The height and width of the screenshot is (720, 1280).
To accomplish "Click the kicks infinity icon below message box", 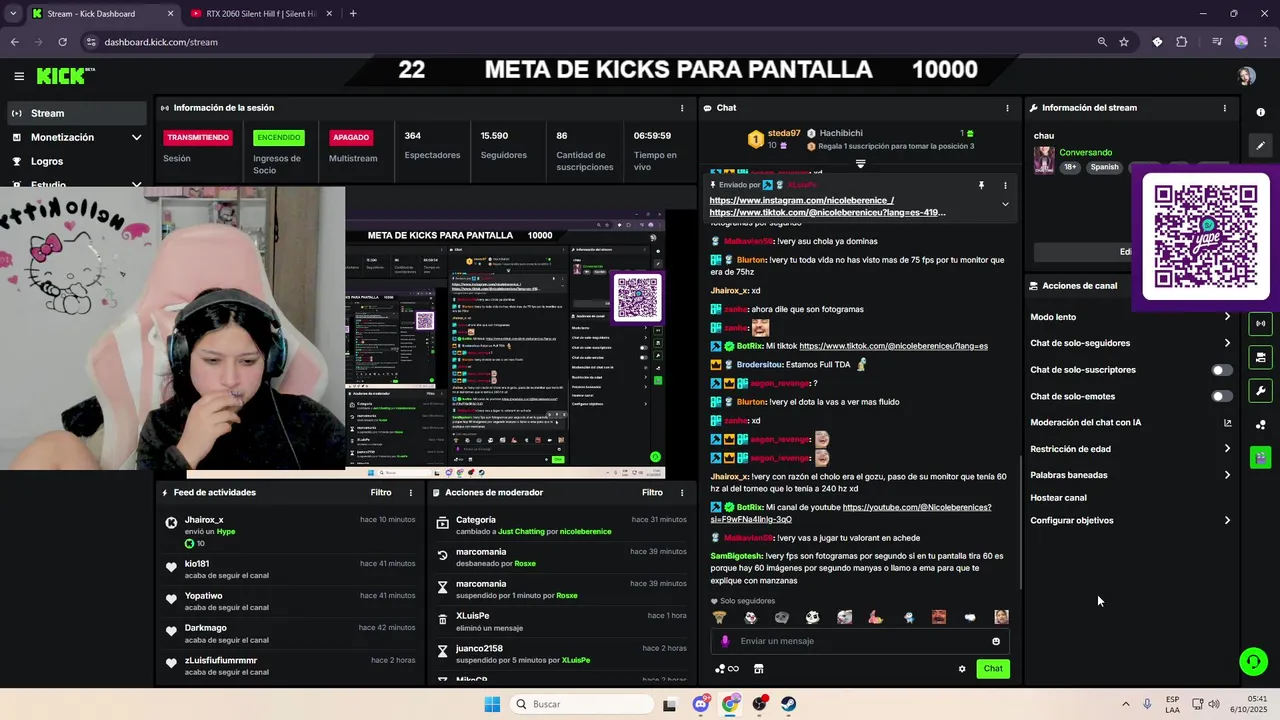I will pyautogui.click(x=727, y=669).
